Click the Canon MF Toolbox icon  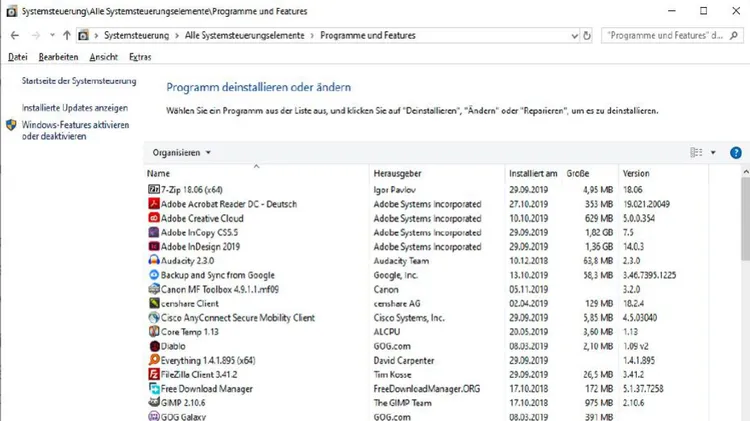tap(154, 289)
